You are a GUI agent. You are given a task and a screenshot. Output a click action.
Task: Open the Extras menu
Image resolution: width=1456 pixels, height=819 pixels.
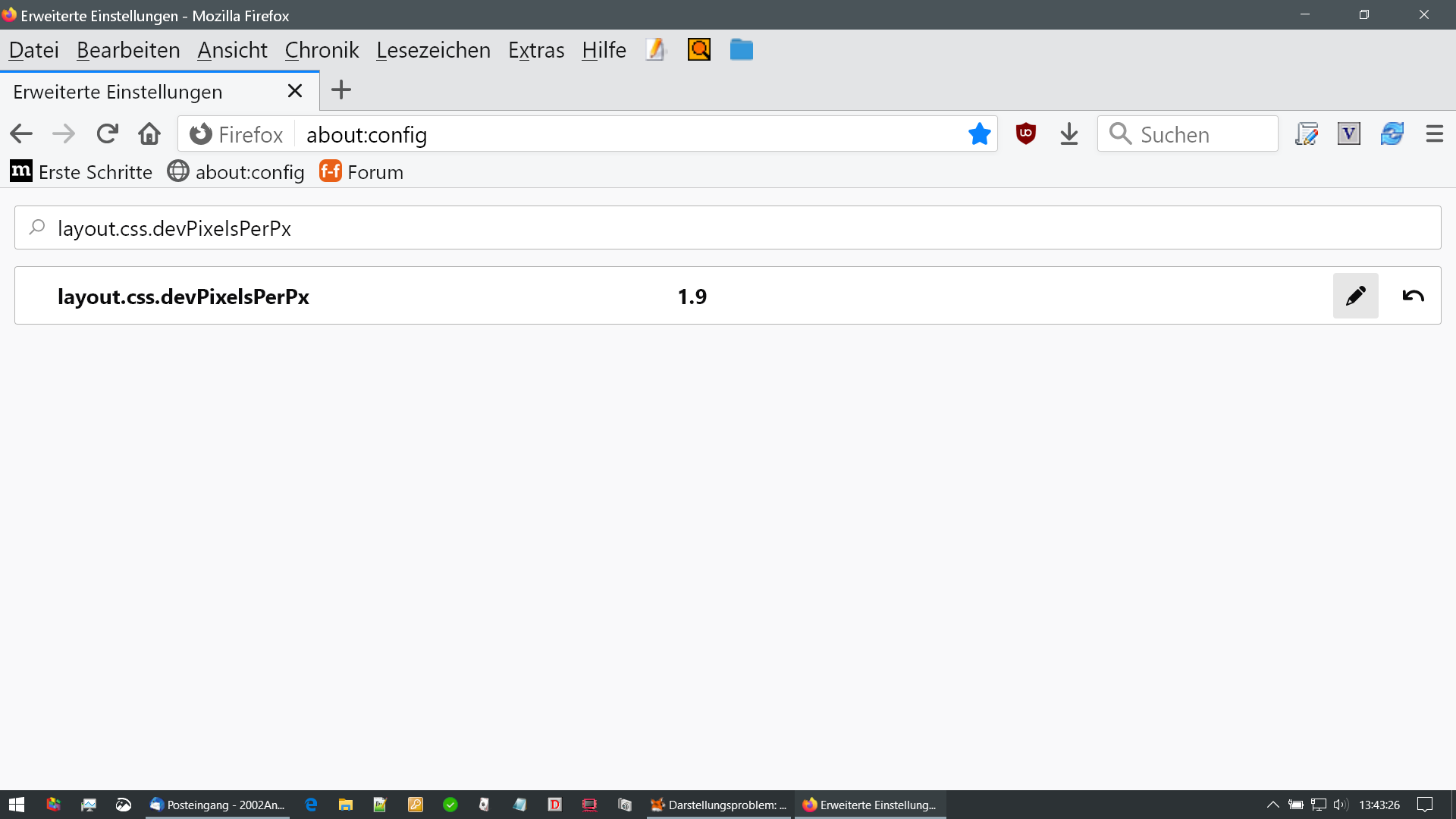pyautogui.click(x=536, y=50)
